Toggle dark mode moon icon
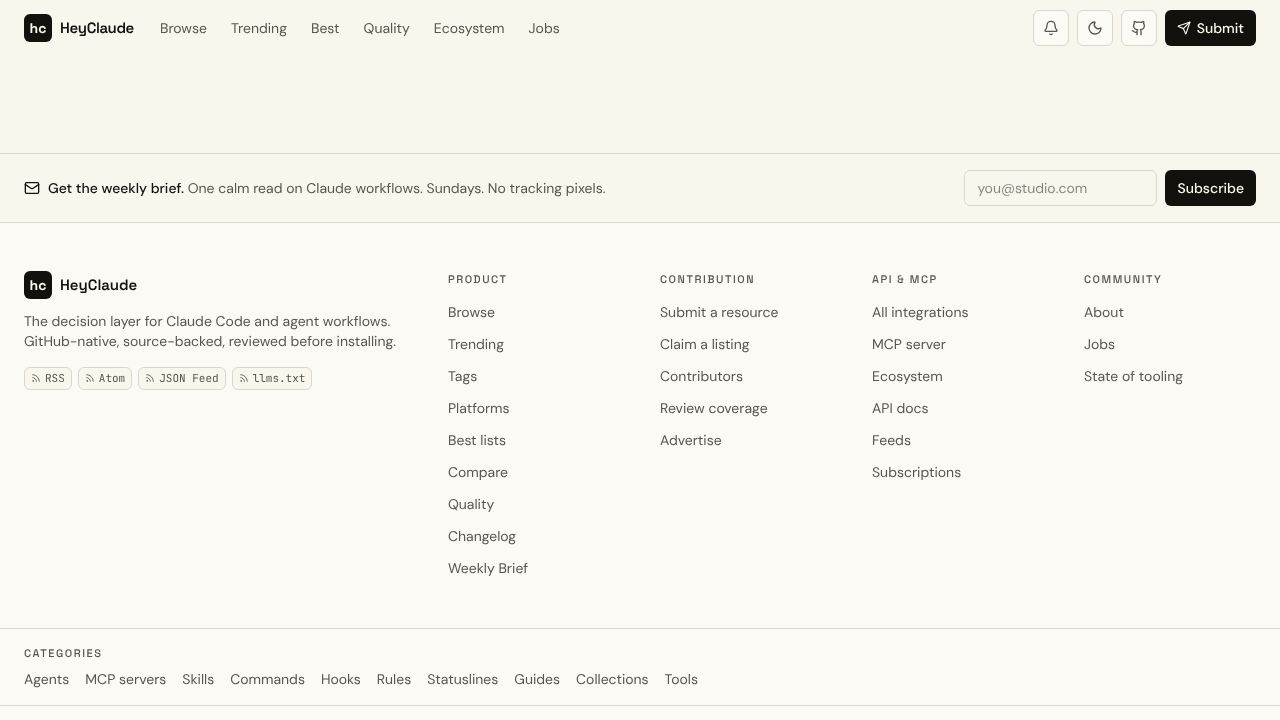Screen dimensions: 1280x720 click(x=1095, y=28)
